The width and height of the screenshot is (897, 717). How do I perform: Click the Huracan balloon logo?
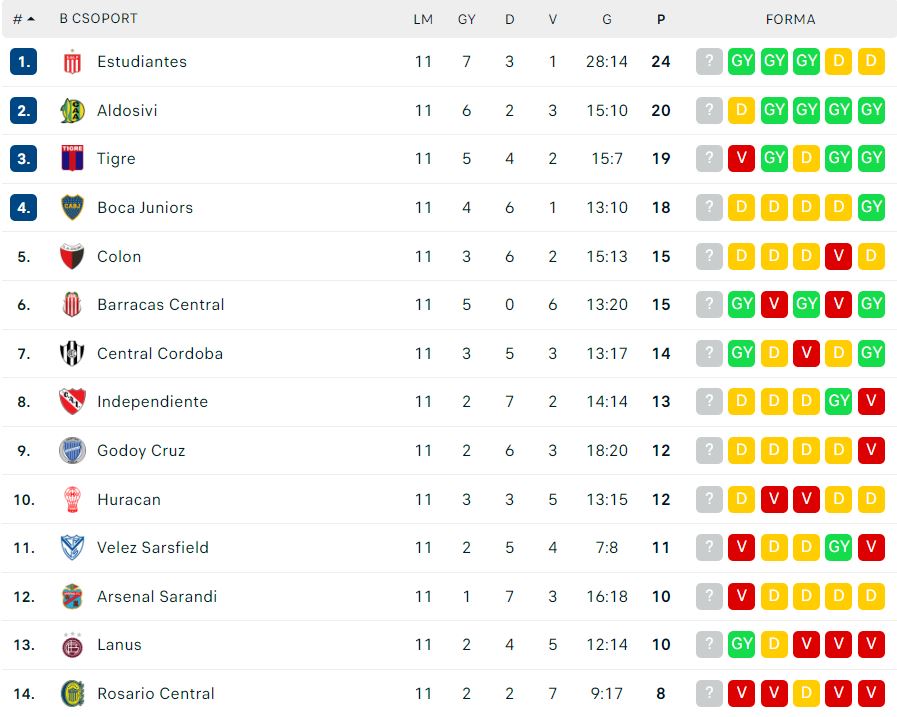click(72, 499)
